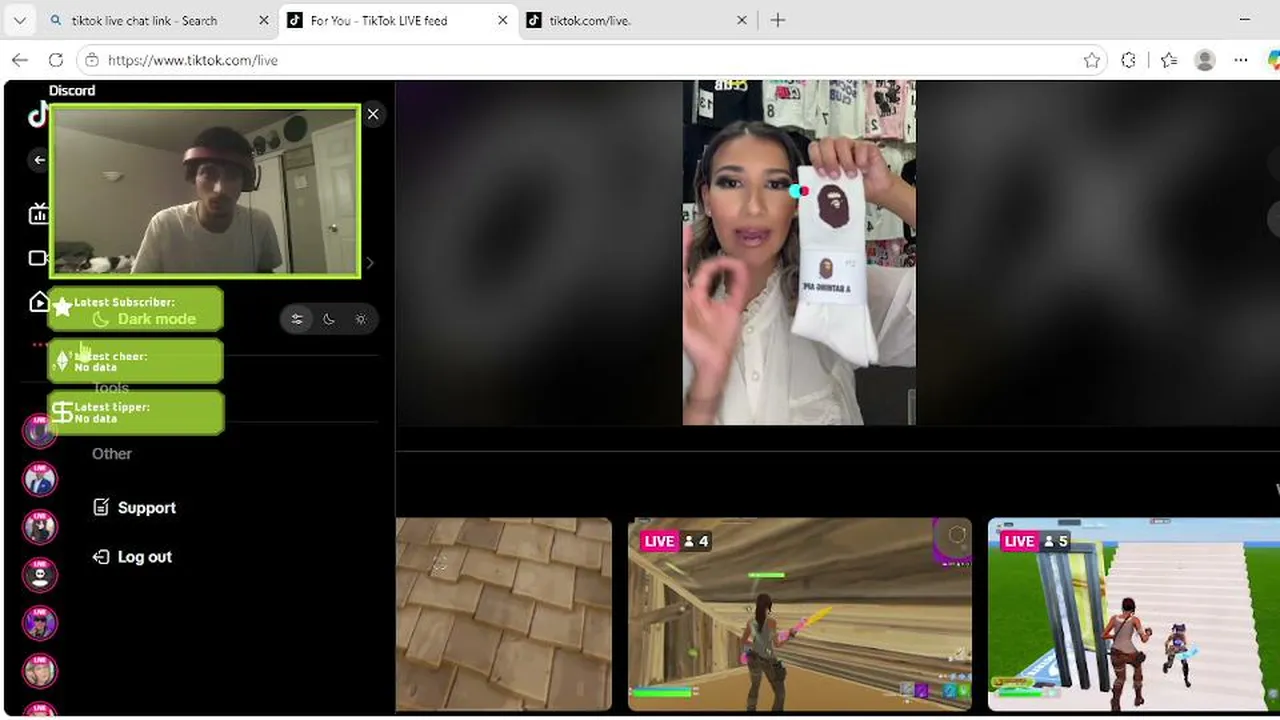
Task: View site information lock icon
Action: click(92, 60)
